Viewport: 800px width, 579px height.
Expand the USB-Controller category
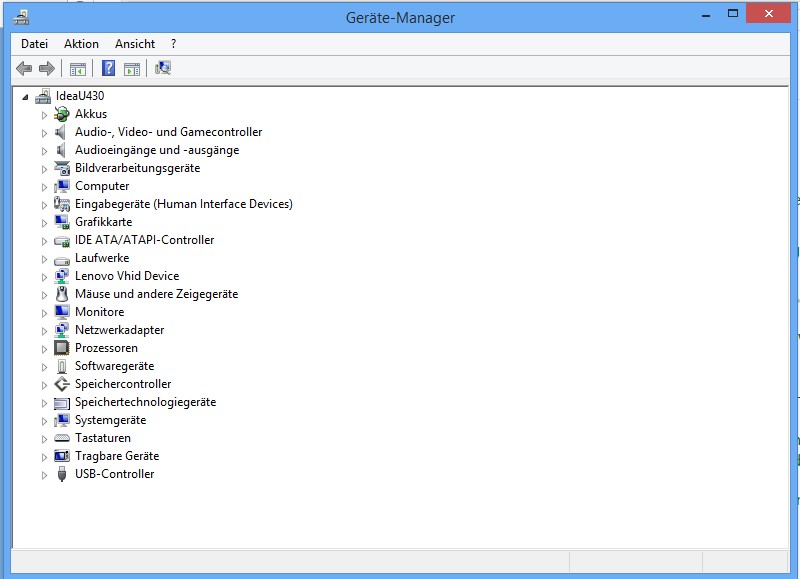click(44, 475)
